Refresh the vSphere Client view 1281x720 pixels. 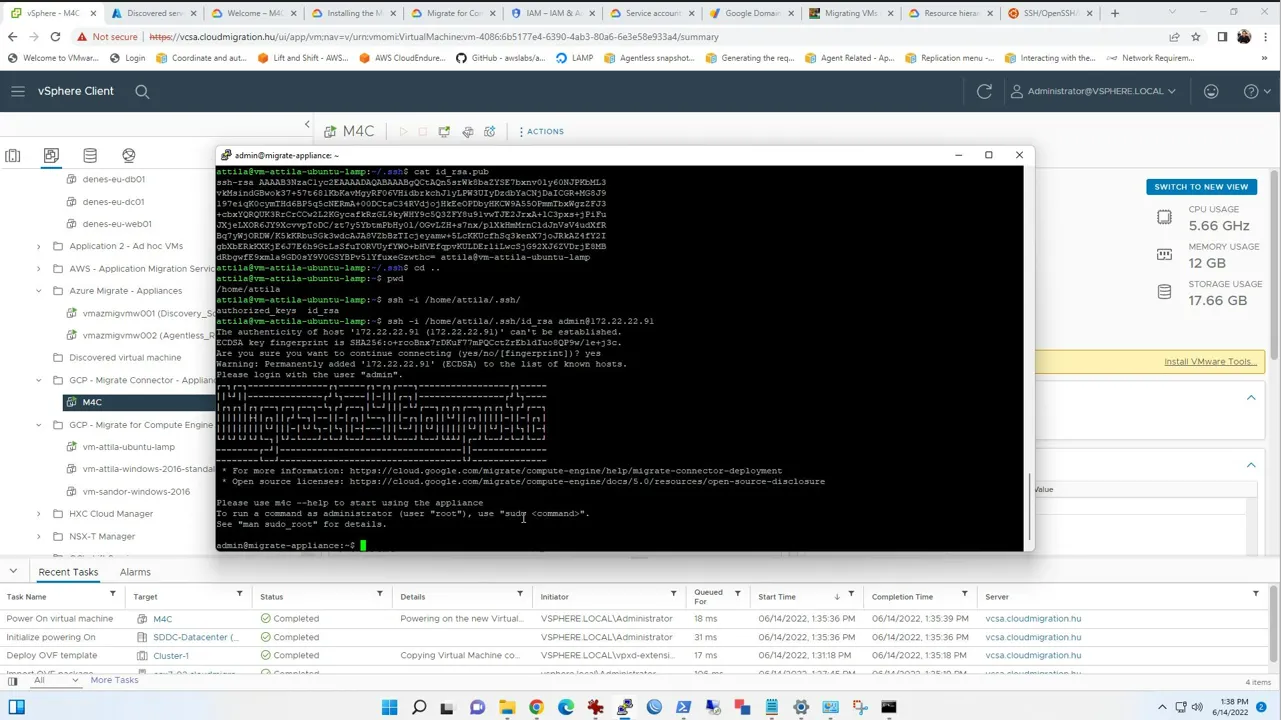click(x=984, y=91)
